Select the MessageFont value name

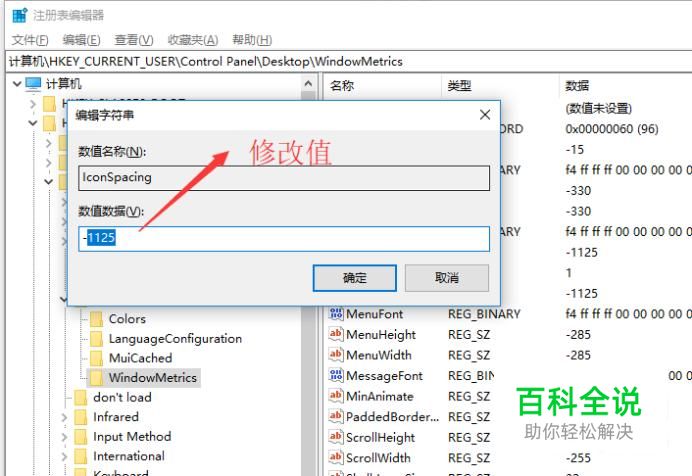pyautogui.click(x=384, y=376)
